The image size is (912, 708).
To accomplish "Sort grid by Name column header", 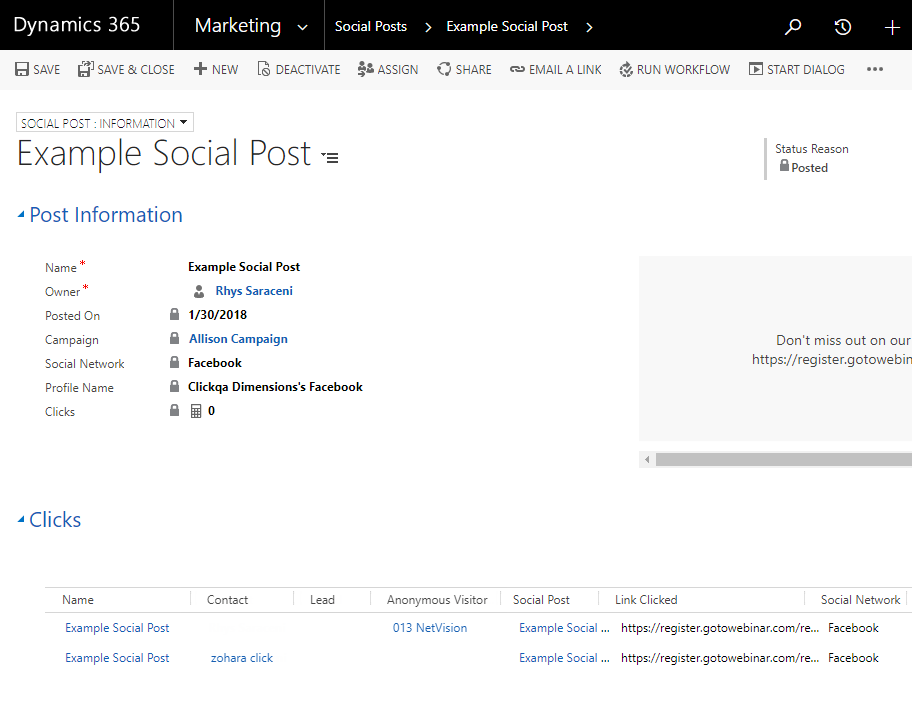I will (x=78, y=600).
